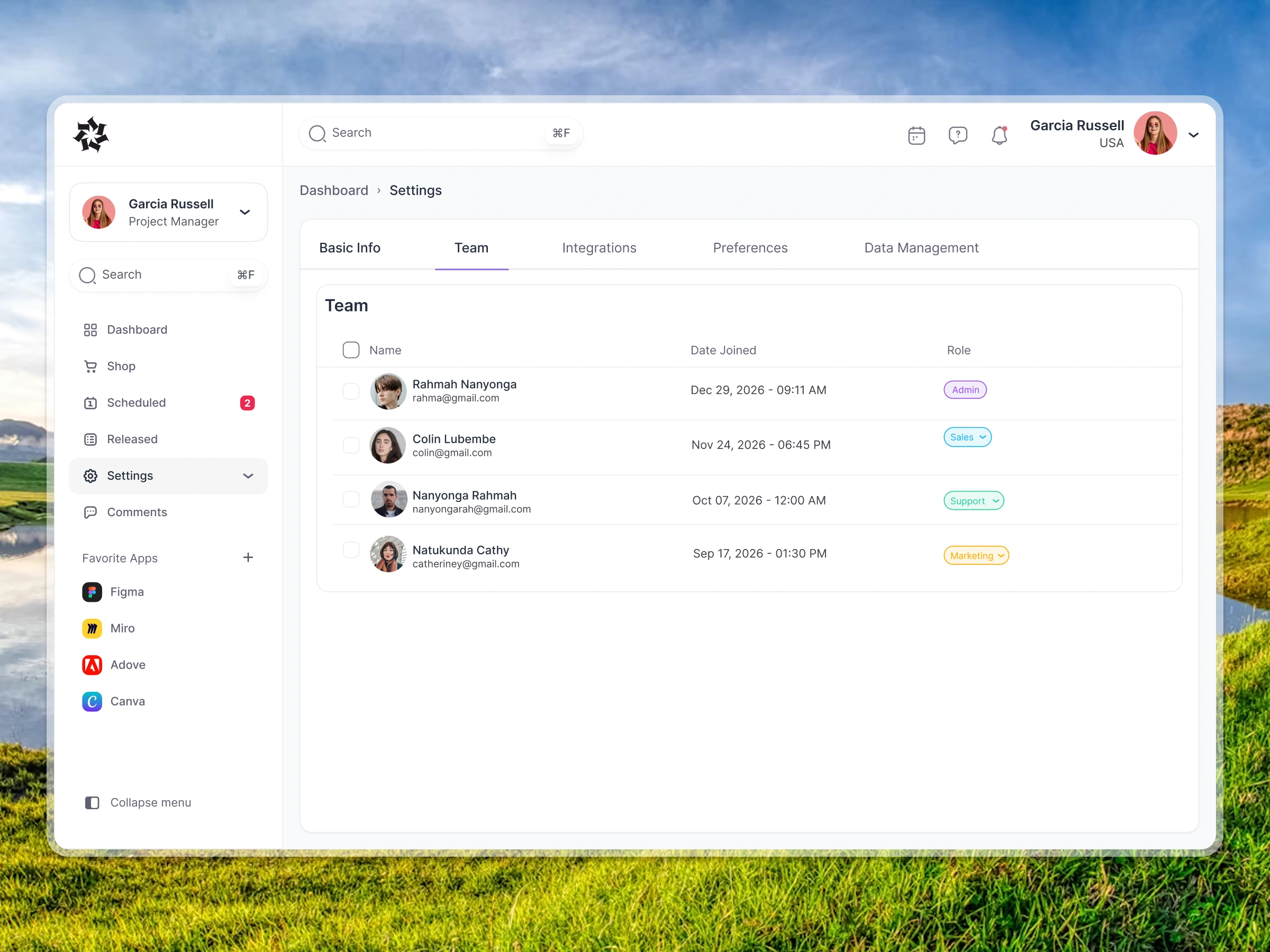Image resolution: width=1270 pixels, height=952 pixels.
Task: Open the Adove app icon
Action: pos(92,665)
